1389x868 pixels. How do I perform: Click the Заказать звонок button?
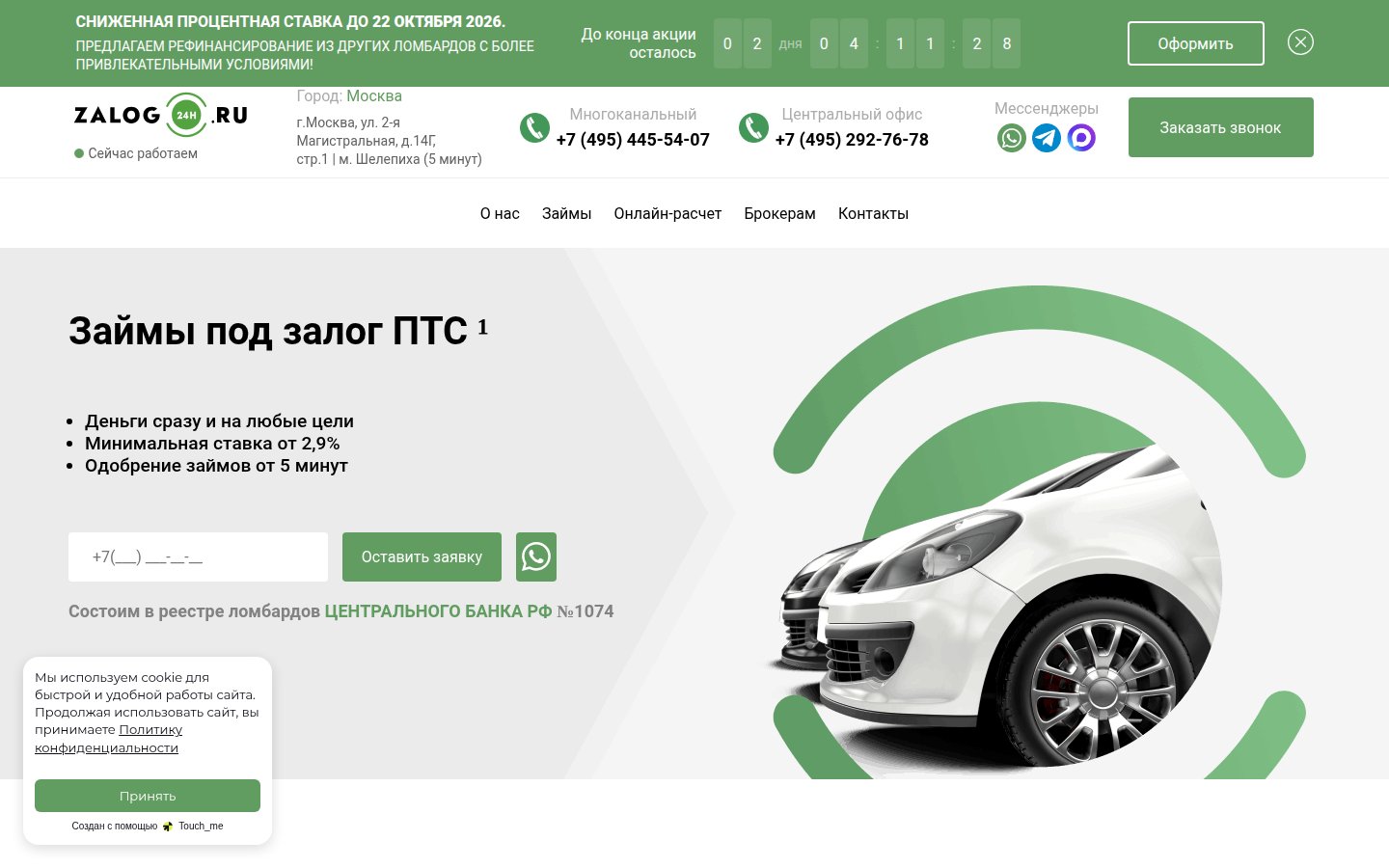(x=1221, y=127)
